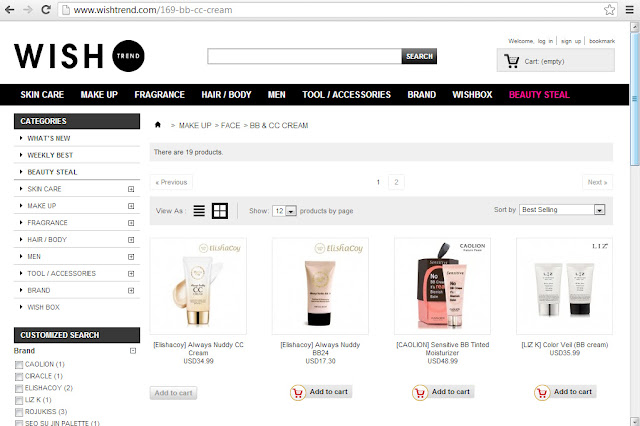Expand the TOOL / ACCESSORIES category plus
Viewport: 640px width, 426px height.
pyautogui.click(x=131, y=273)
